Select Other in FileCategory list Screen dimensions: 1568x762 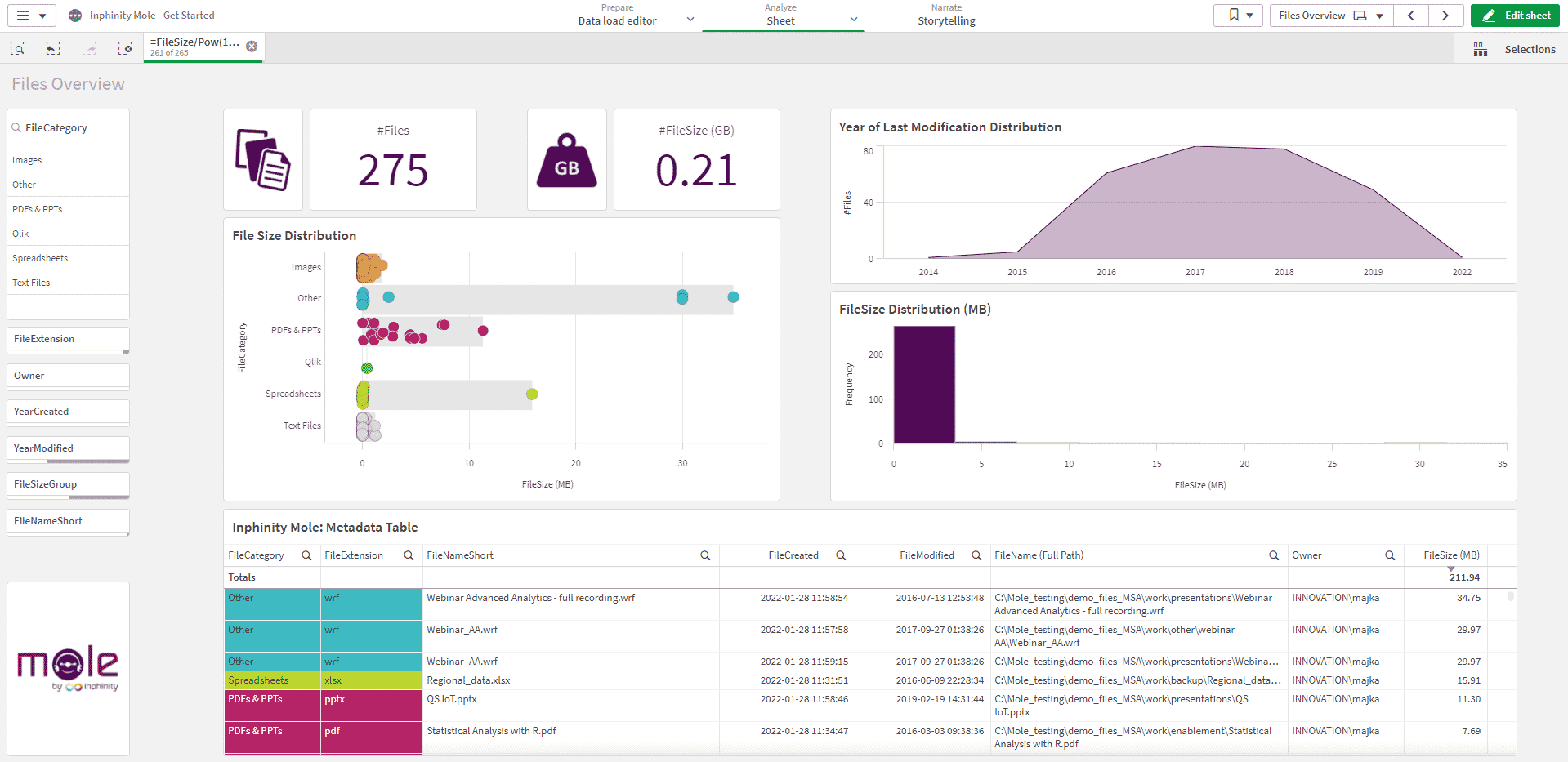[x=68, y=185]
